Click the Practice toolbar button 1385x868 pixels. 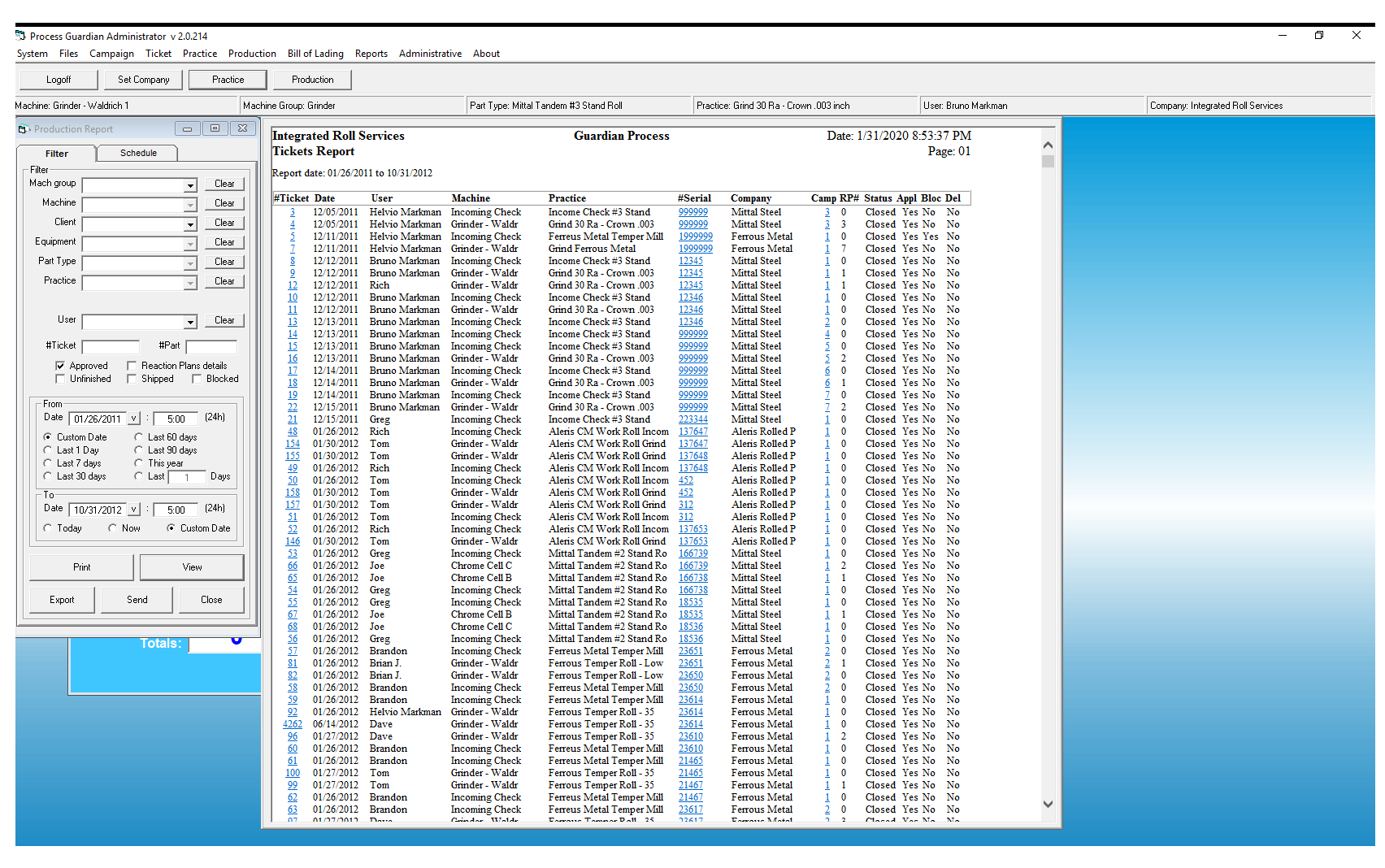tap(228, 80)
